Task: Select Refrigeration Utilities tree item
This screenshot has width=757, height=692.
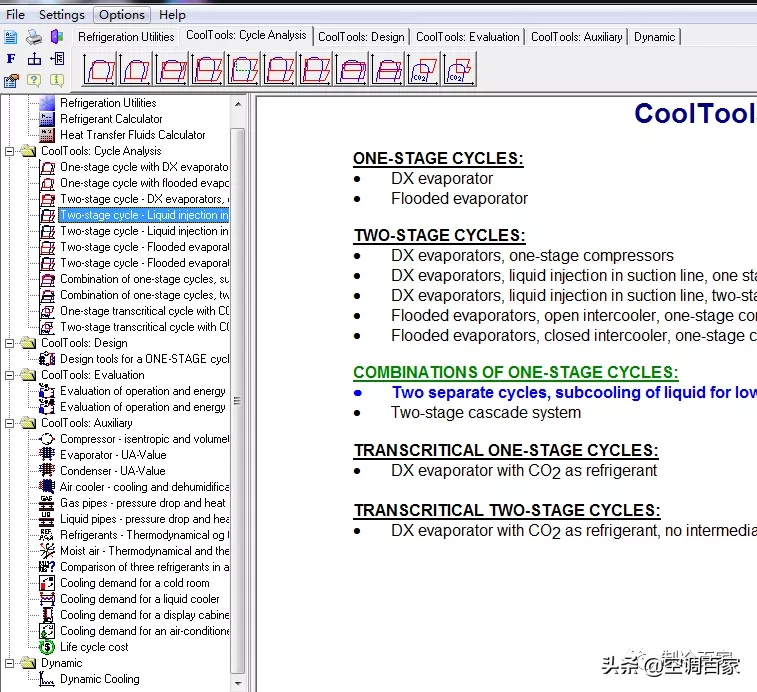Action: tap(108, 103)
